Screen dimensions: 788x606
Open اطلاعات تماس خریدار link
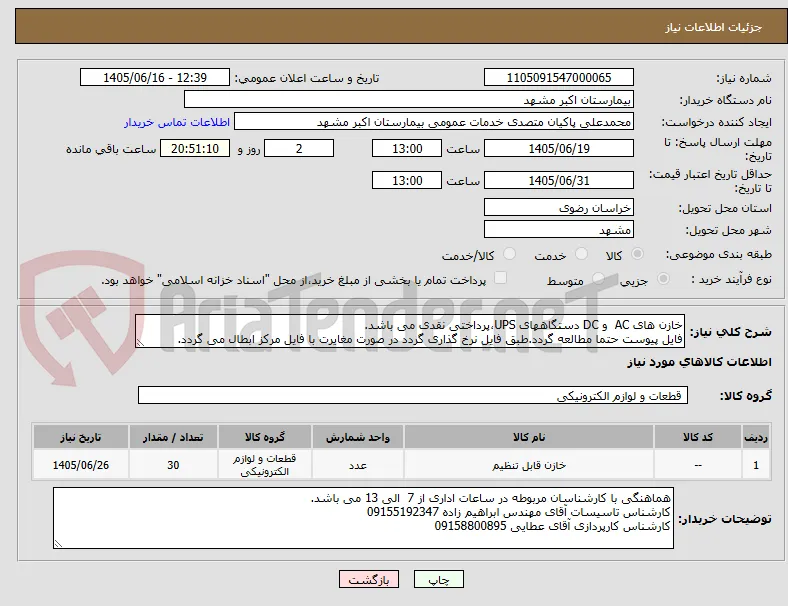pos(177,122)
